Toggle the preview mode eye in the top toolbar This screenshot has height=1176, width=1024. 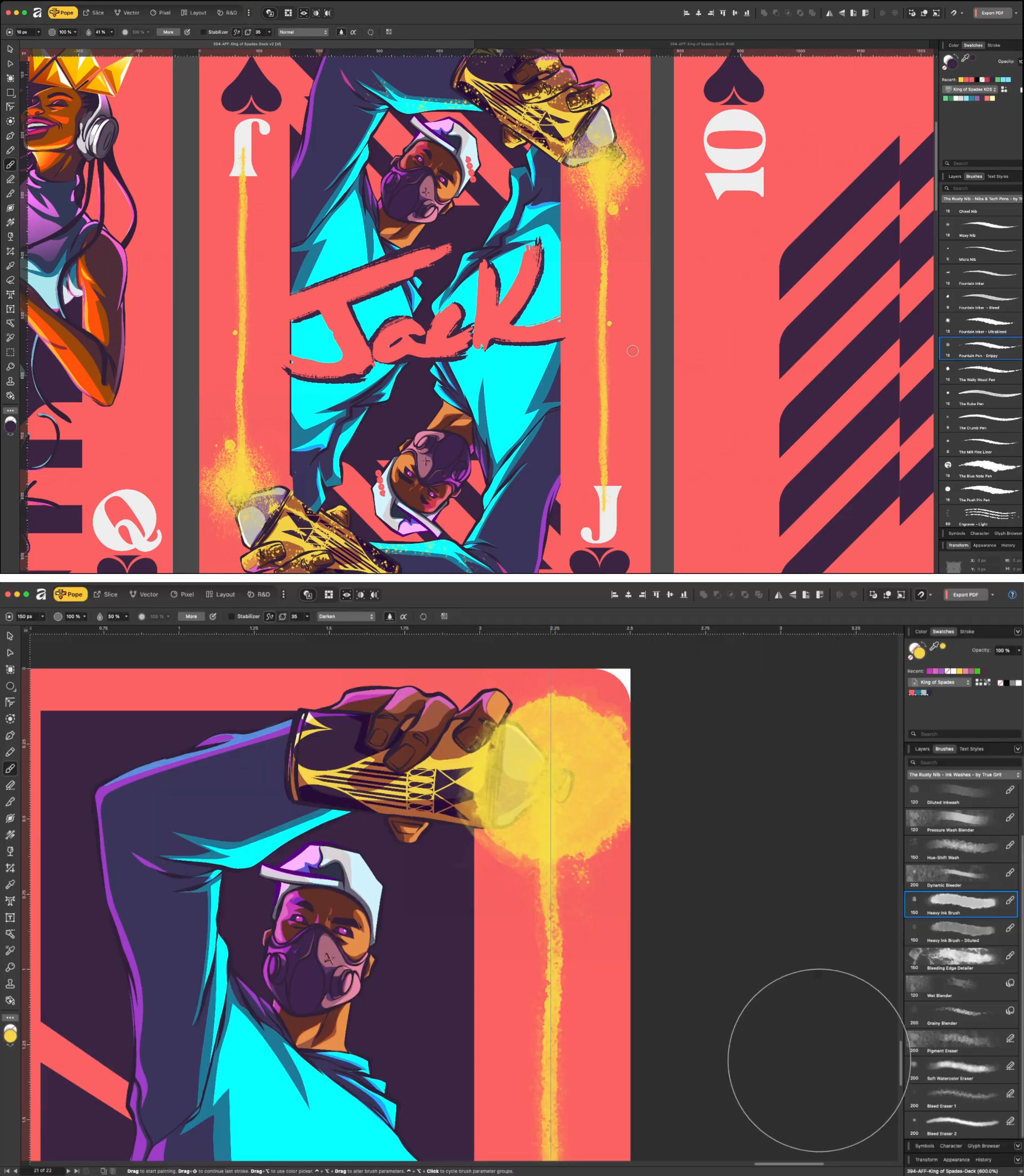(x=304, y=12)
